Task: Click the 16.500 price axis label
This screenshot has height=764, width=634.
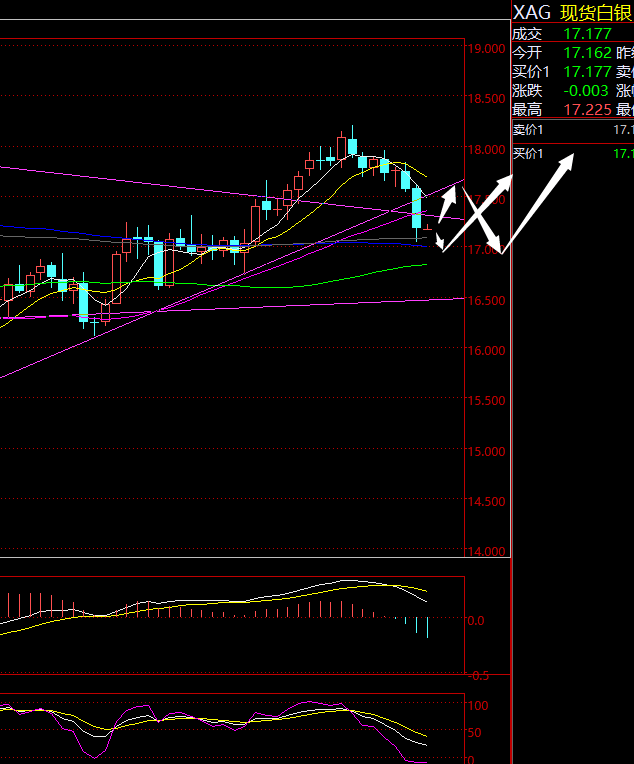Action: tap(486, 301)
